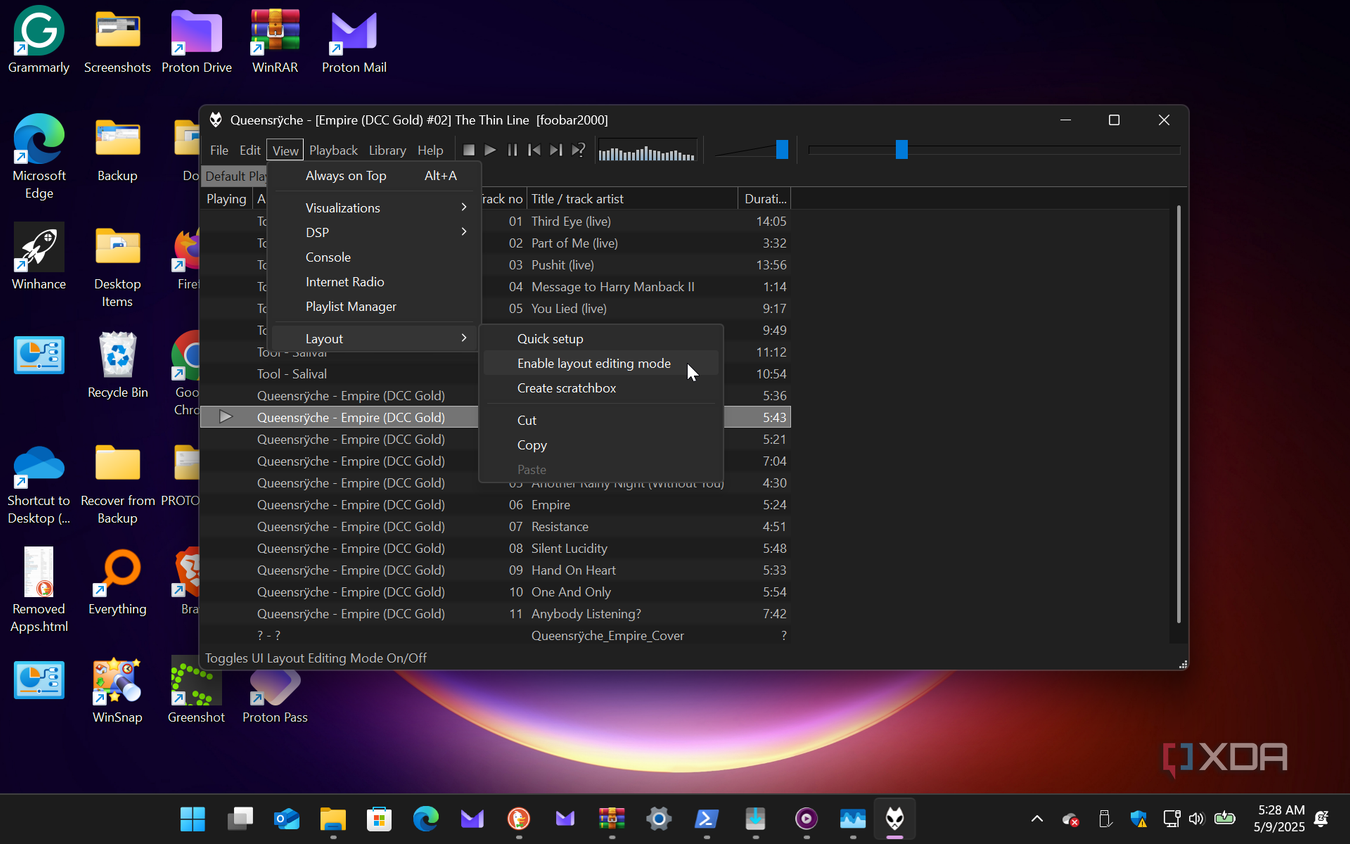Enable layout editing mode

[x=601, y=364]
